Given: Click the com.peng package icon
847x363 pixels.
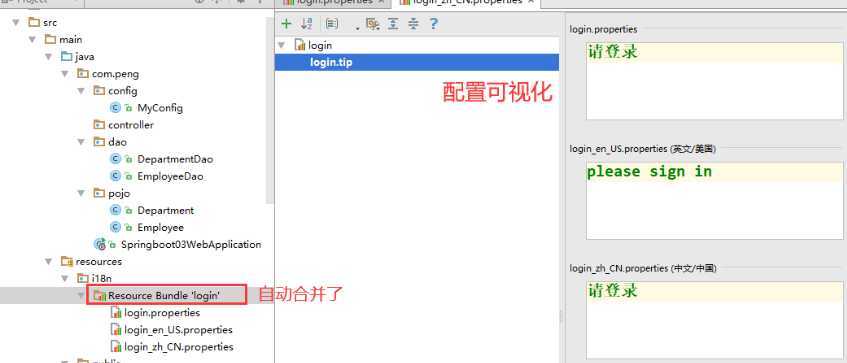Looking at the screenshot, I should coord(83,73).
